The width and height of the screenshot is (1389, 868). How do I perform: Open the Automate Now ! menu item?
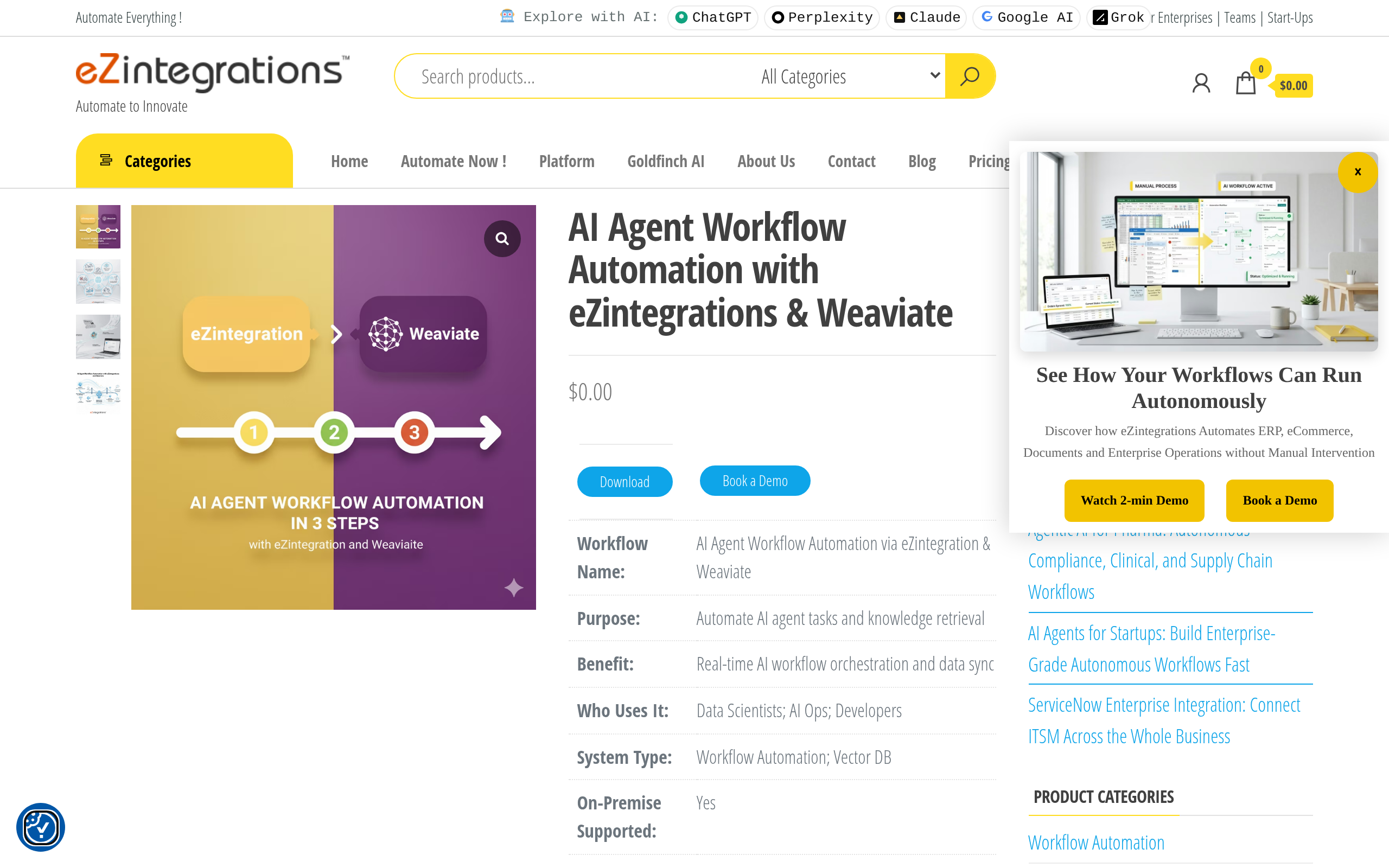pos(454,161)
